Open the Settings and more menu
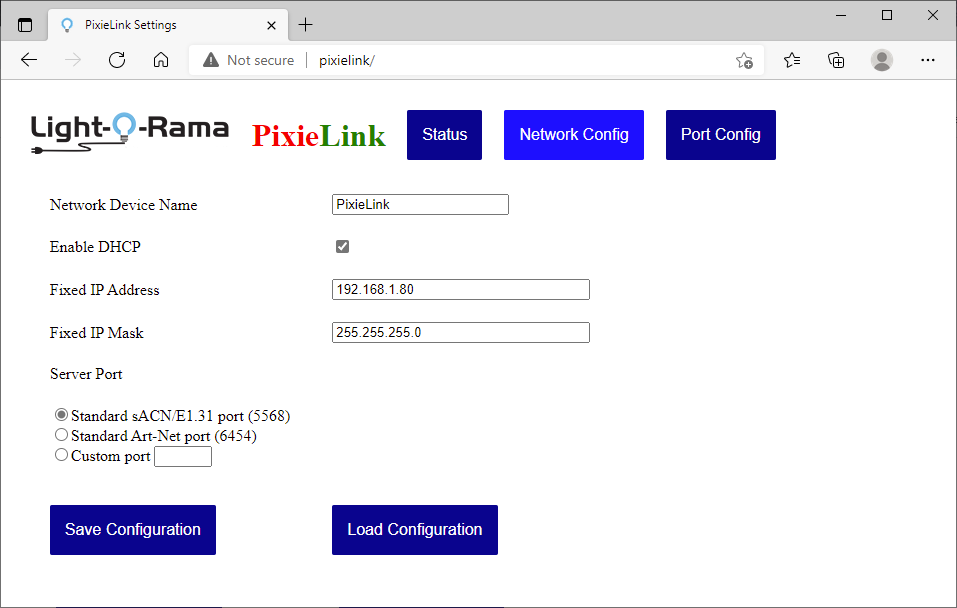Screen dimensions: 957x608 pos(928,60)
